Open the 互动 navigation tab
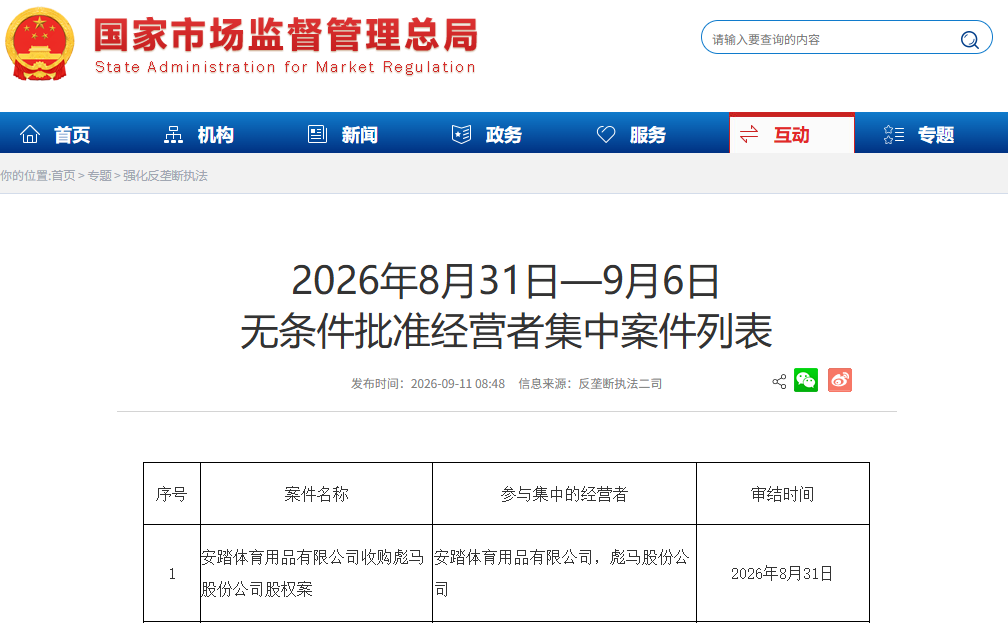1008x623 pixels. (x=791, y=134)
